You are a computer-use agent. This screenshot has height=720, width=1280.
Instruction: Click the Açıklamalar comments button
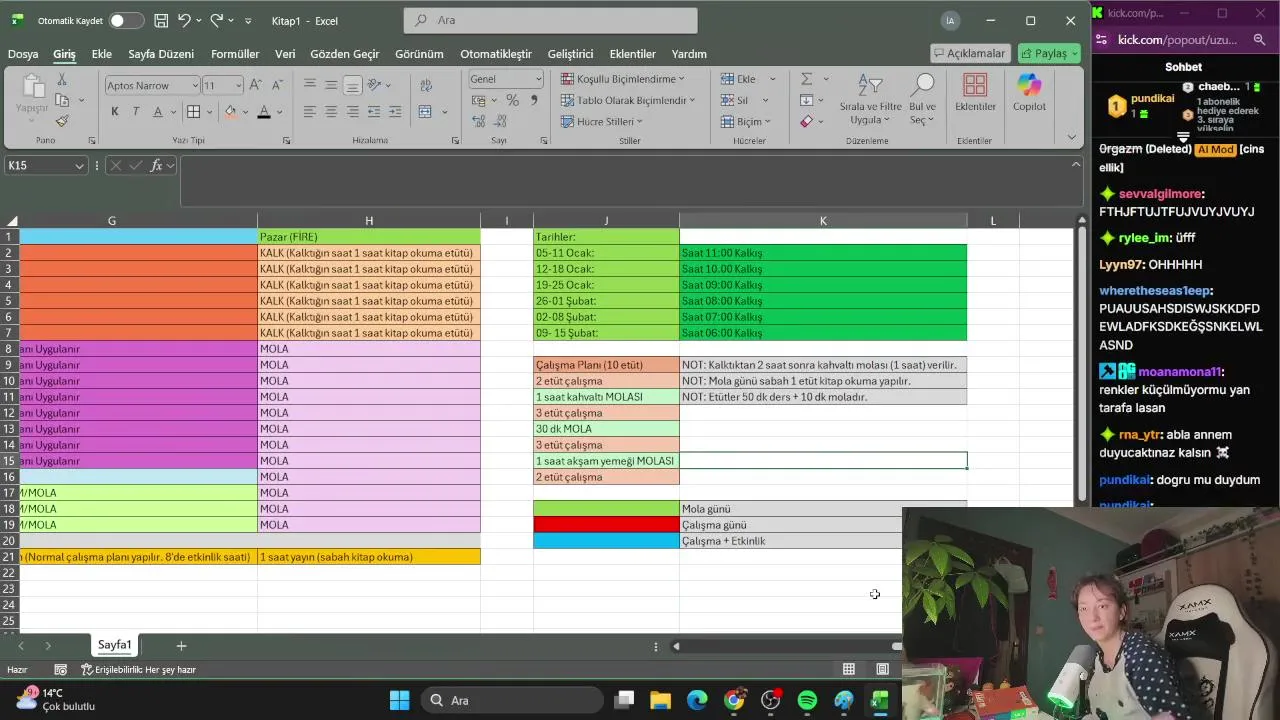click(969, 53)
